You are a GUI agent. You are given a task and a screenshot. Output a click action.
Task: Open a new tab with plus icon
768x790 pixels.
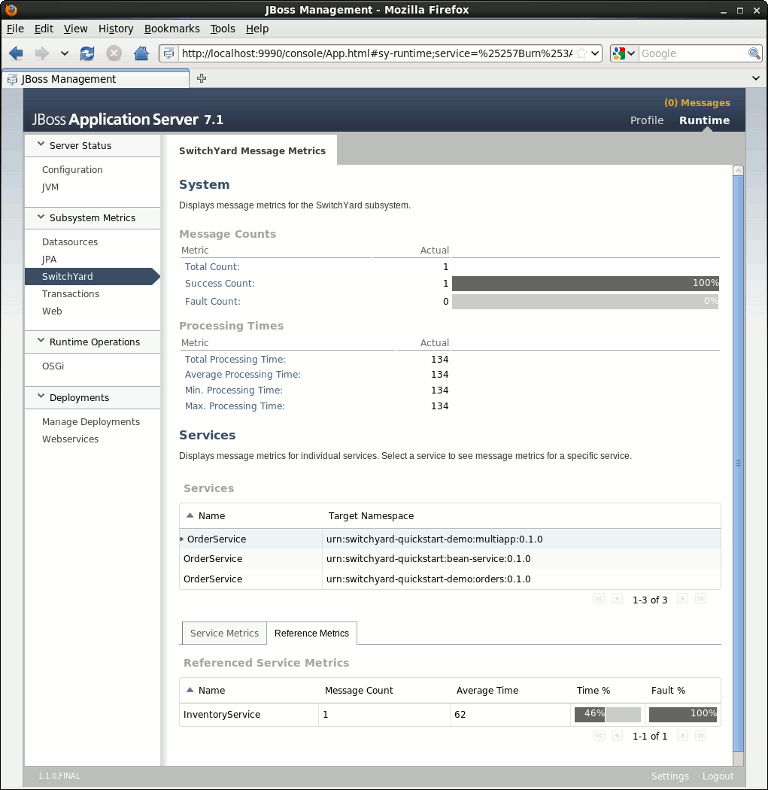click(202, 78)
